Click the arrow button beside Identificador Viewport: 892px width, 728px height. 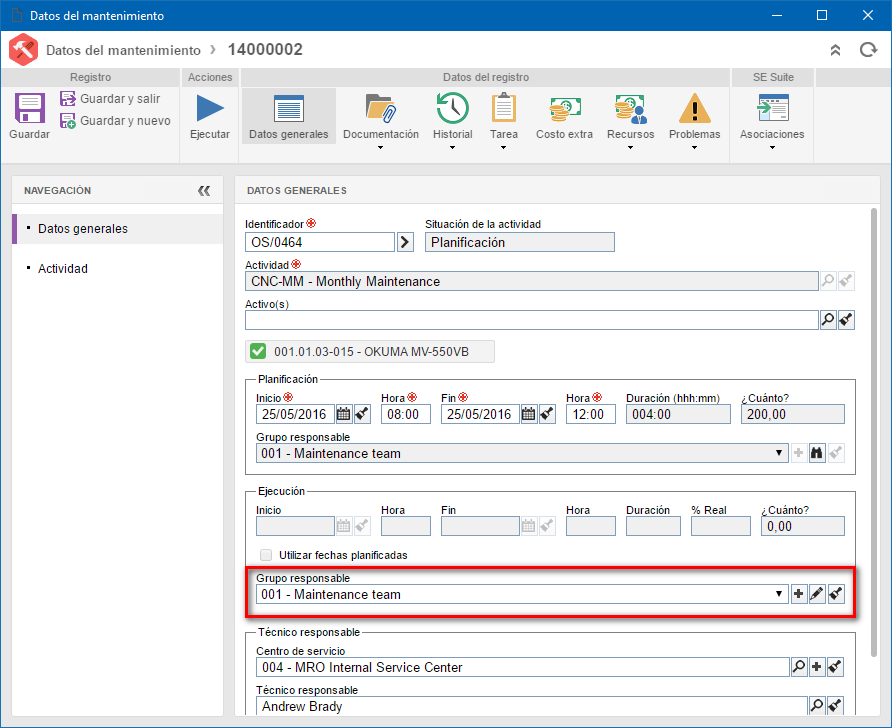[405, 242]
